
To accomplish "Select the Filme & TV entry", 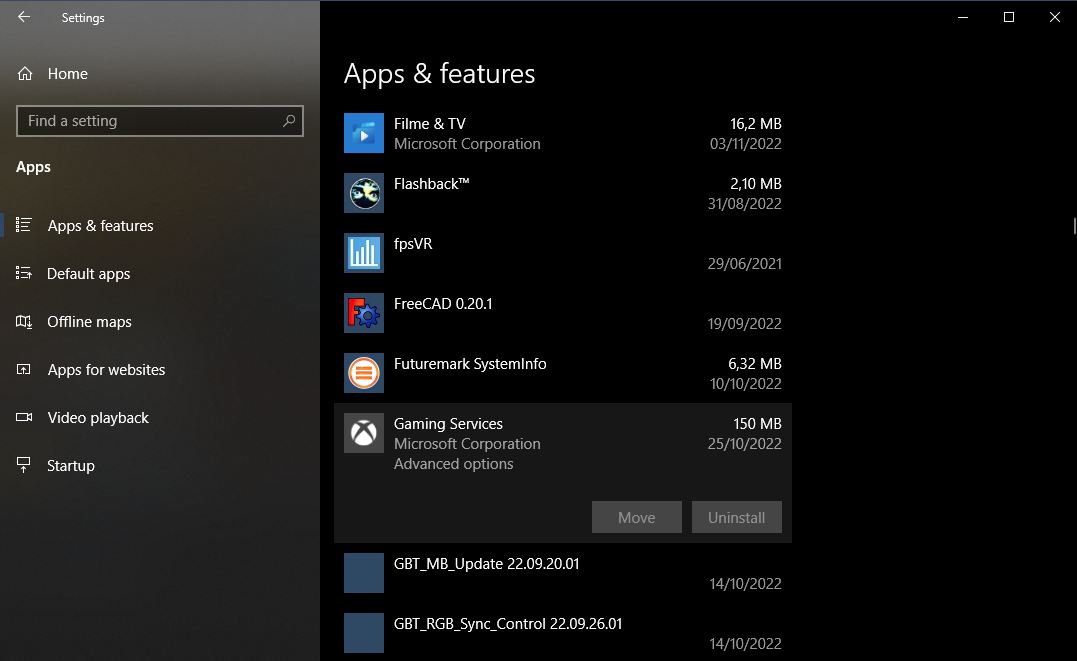I will [563, 133].
